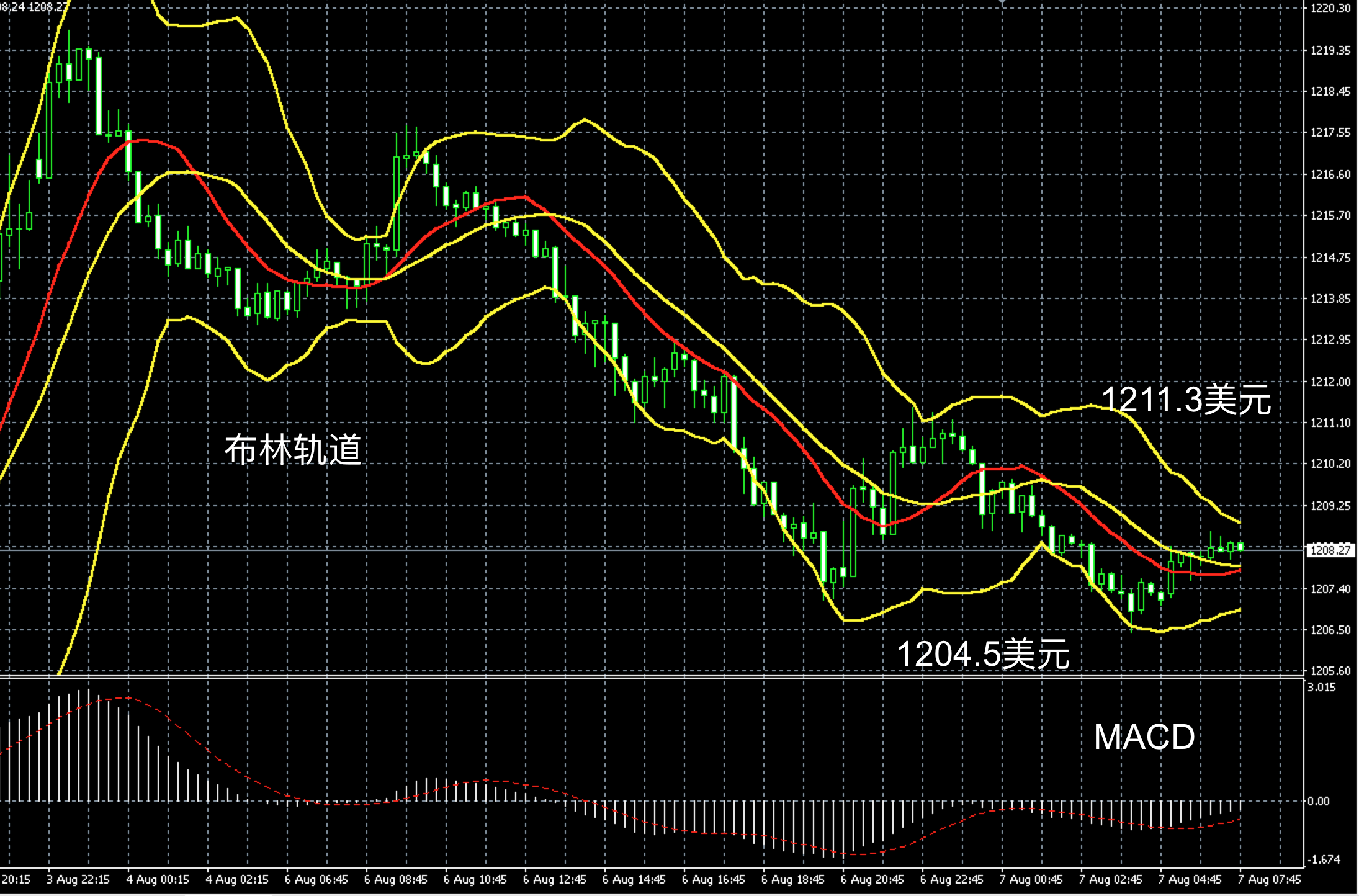Click the 1212.00 price axis label

[x=1330, y=382]
